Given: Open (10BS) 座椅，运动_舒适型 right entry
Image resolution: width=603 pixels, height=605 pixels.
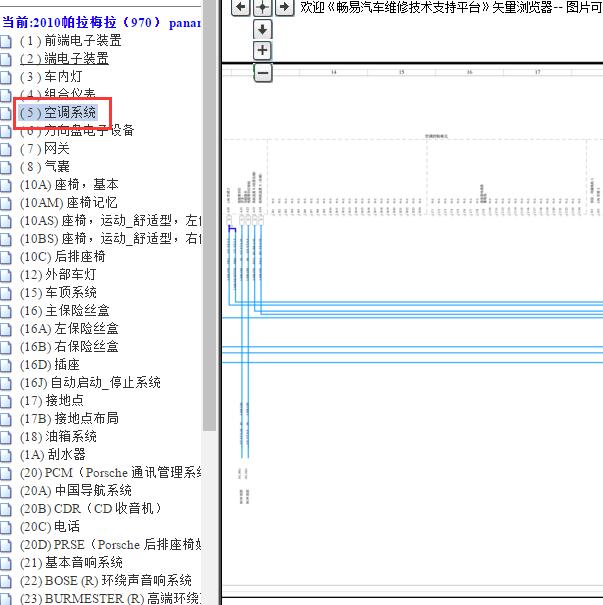Looking at the screenshot, I should (x=110, y=238).
